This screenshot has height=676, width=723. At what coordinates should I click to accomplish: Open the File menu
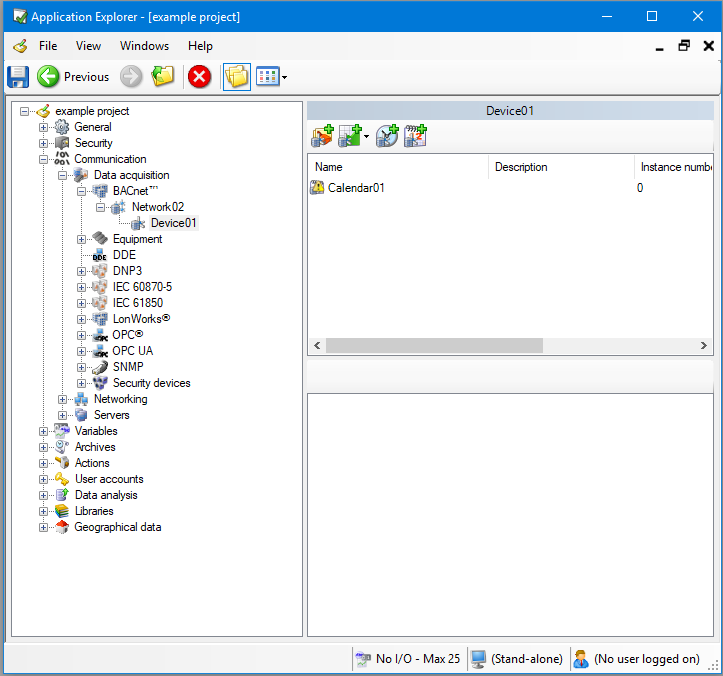48,46
